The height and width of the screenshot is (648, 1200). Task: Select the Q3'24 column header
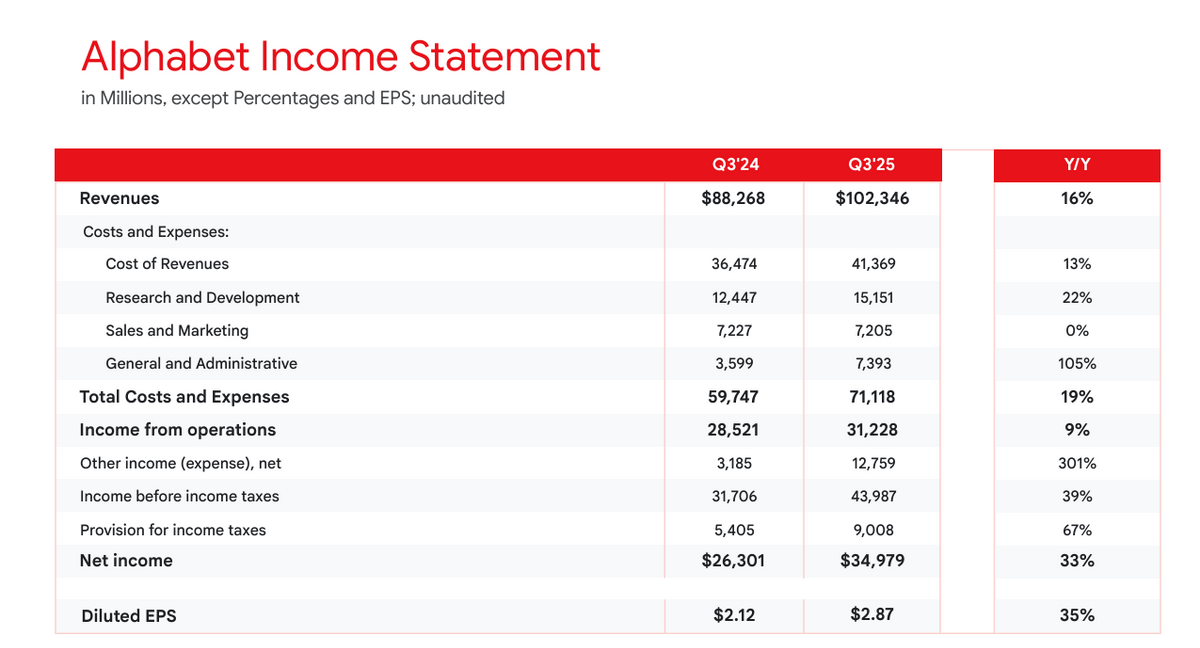[x=733, y=165]
